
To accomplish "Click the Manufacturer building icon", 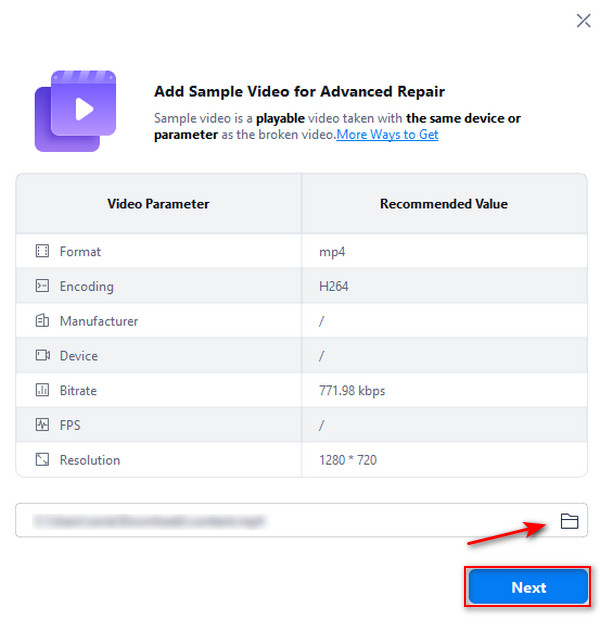I will [42, 320].
